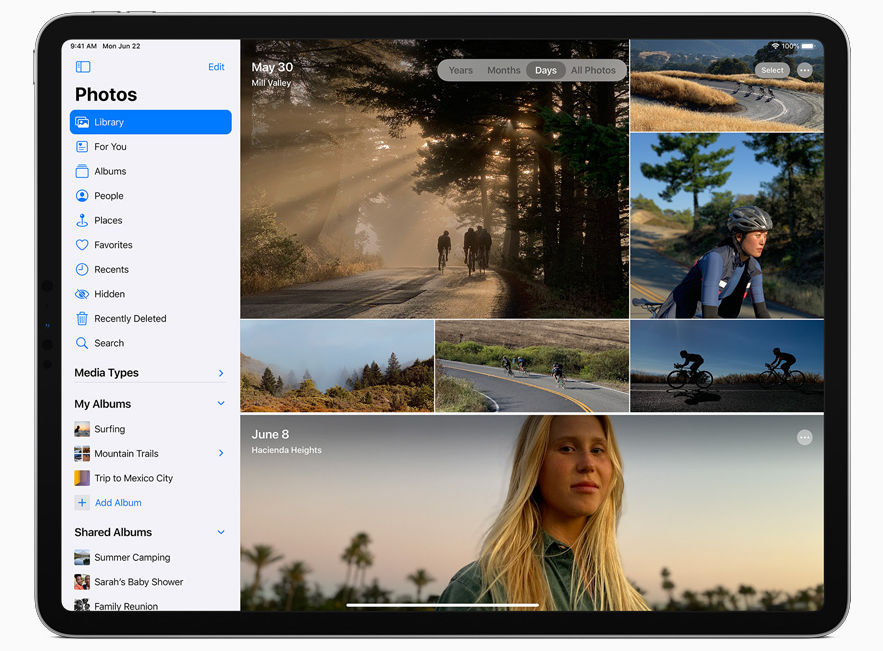Click the Places pin icon

(82, 220)
